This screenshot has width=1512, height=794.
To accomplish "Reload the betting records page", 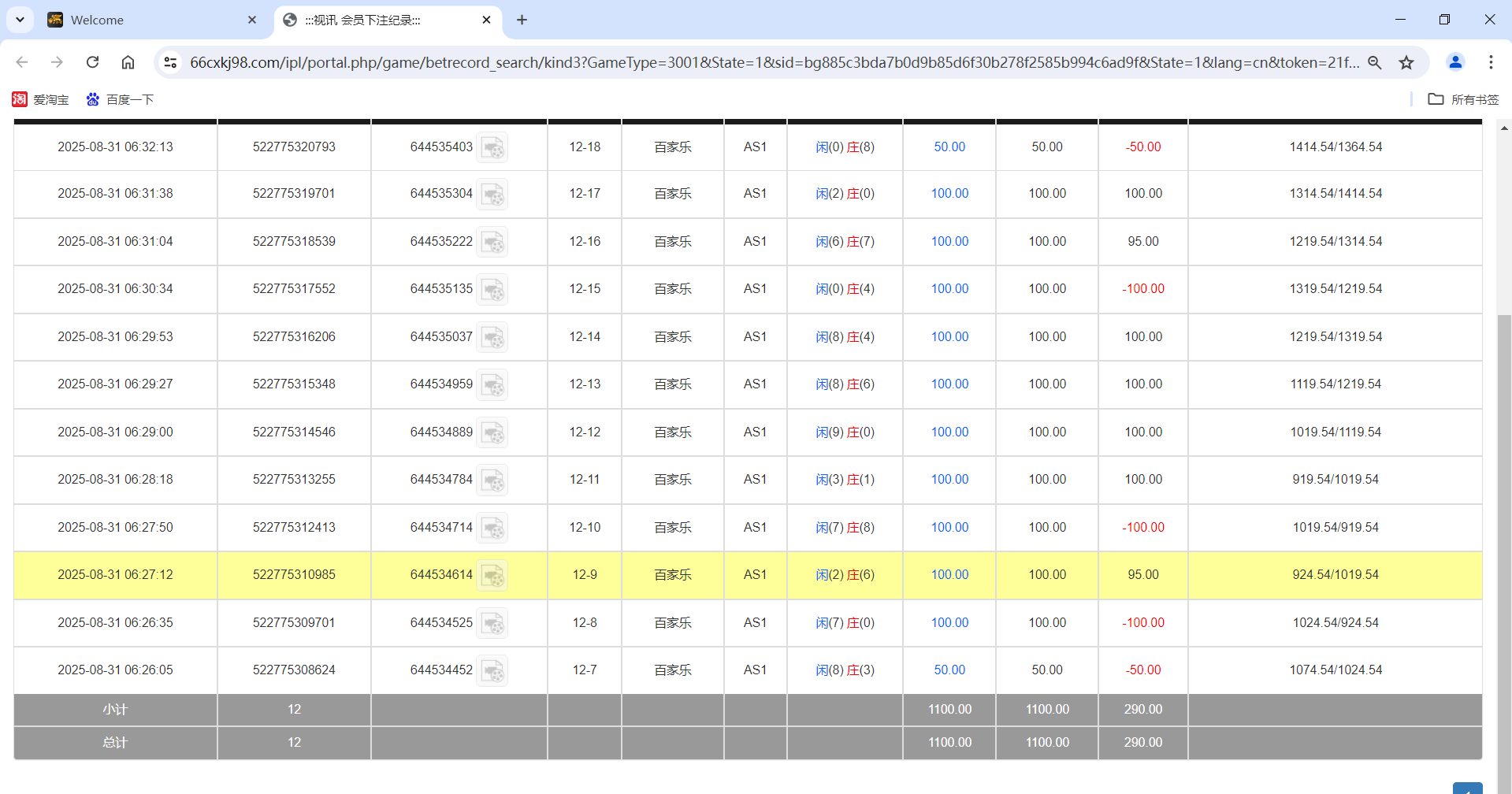I will pyautogui.click(x=92, y=62).
